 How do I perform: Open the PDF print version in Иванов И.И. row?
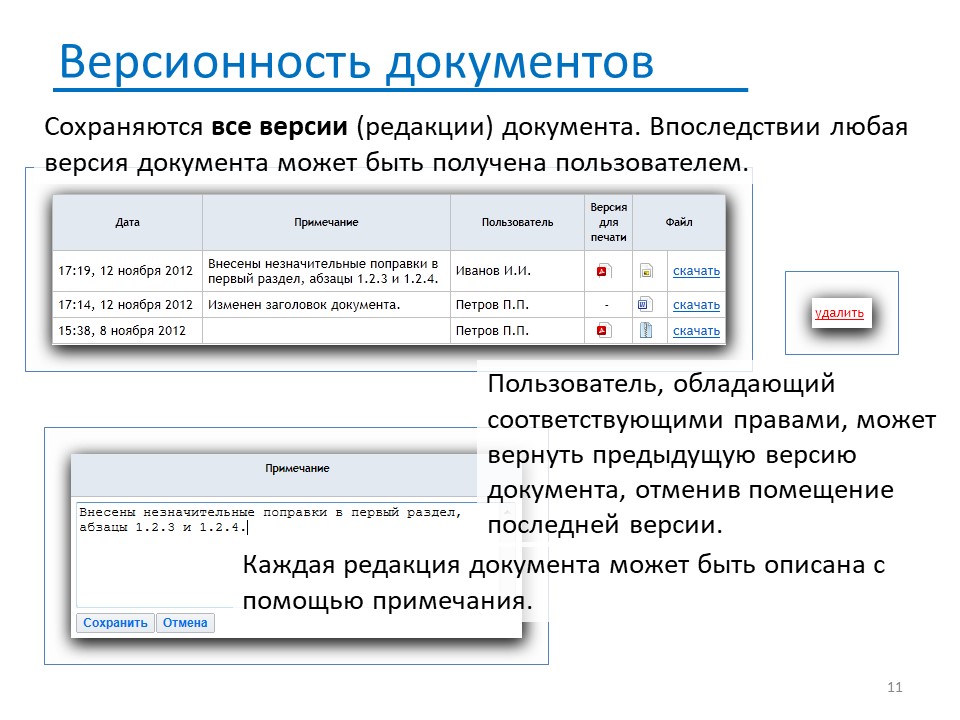602,271
